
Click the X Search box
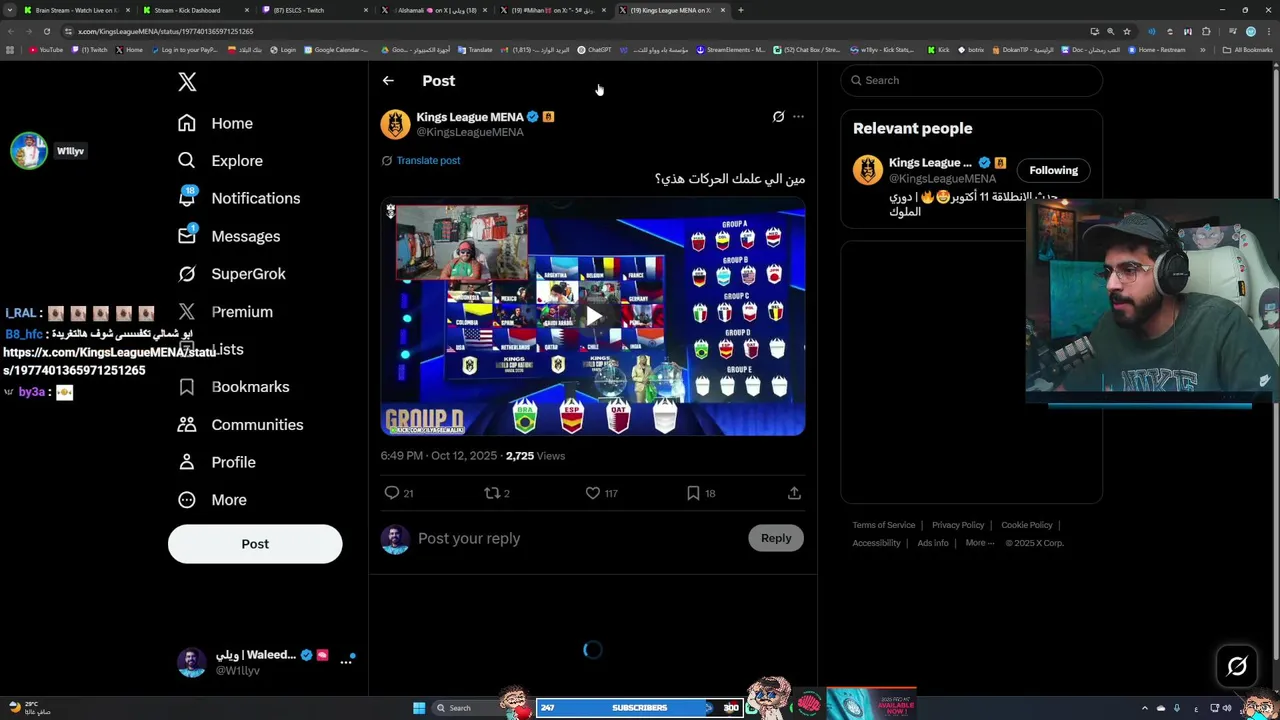[971, 80]
